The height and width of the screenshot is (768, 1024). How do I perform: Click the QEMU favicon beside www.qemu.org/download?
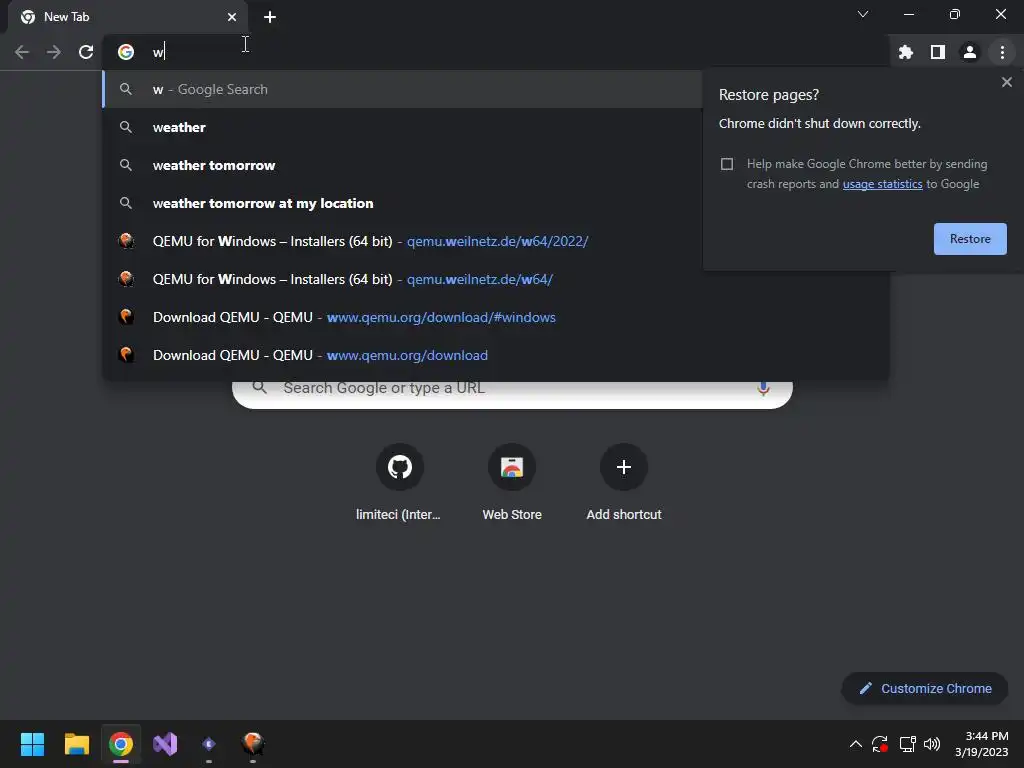pyautogui.click(x=126, y=355)
